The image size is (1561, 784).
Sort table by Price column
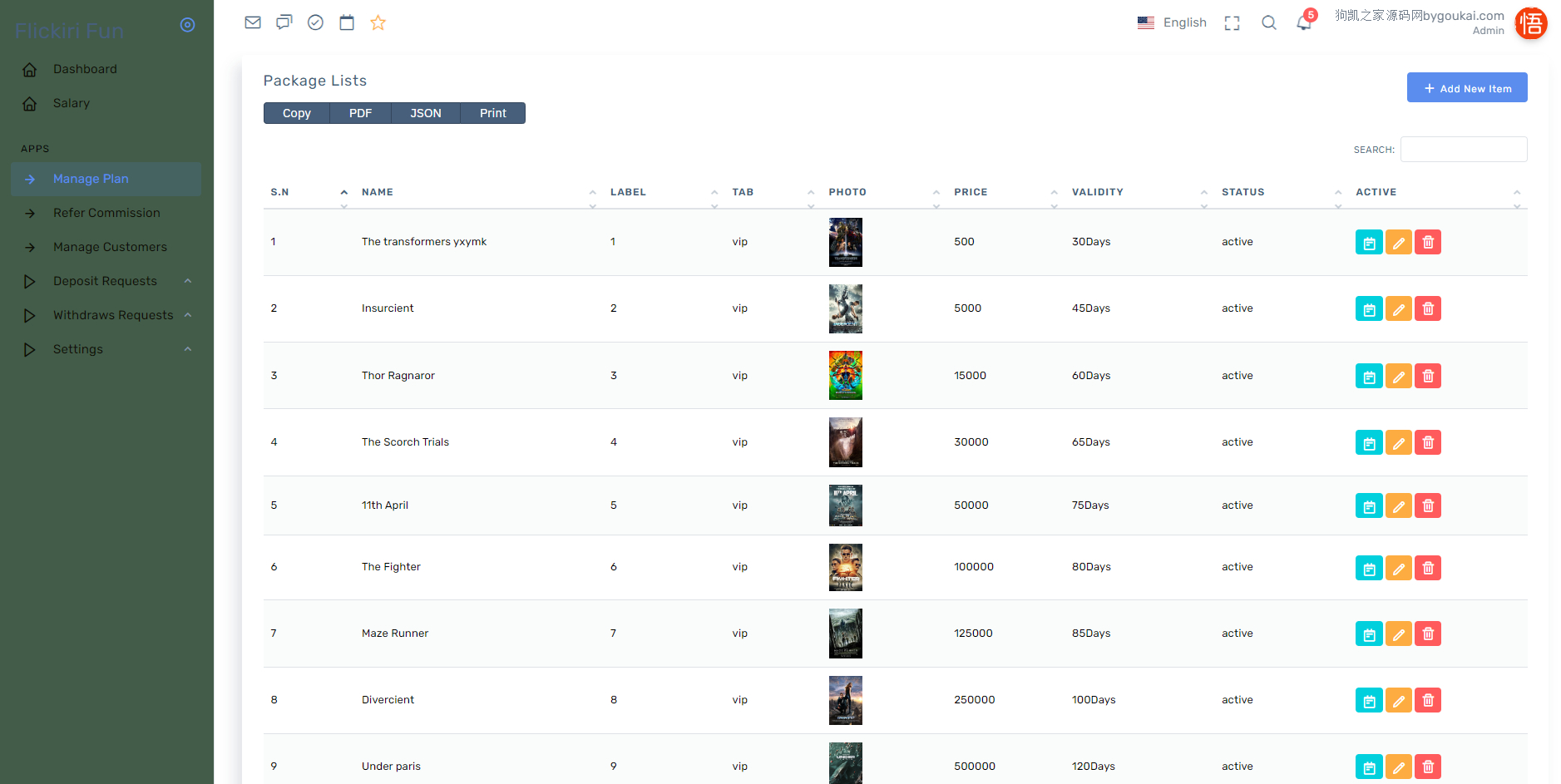coord(971,192)
